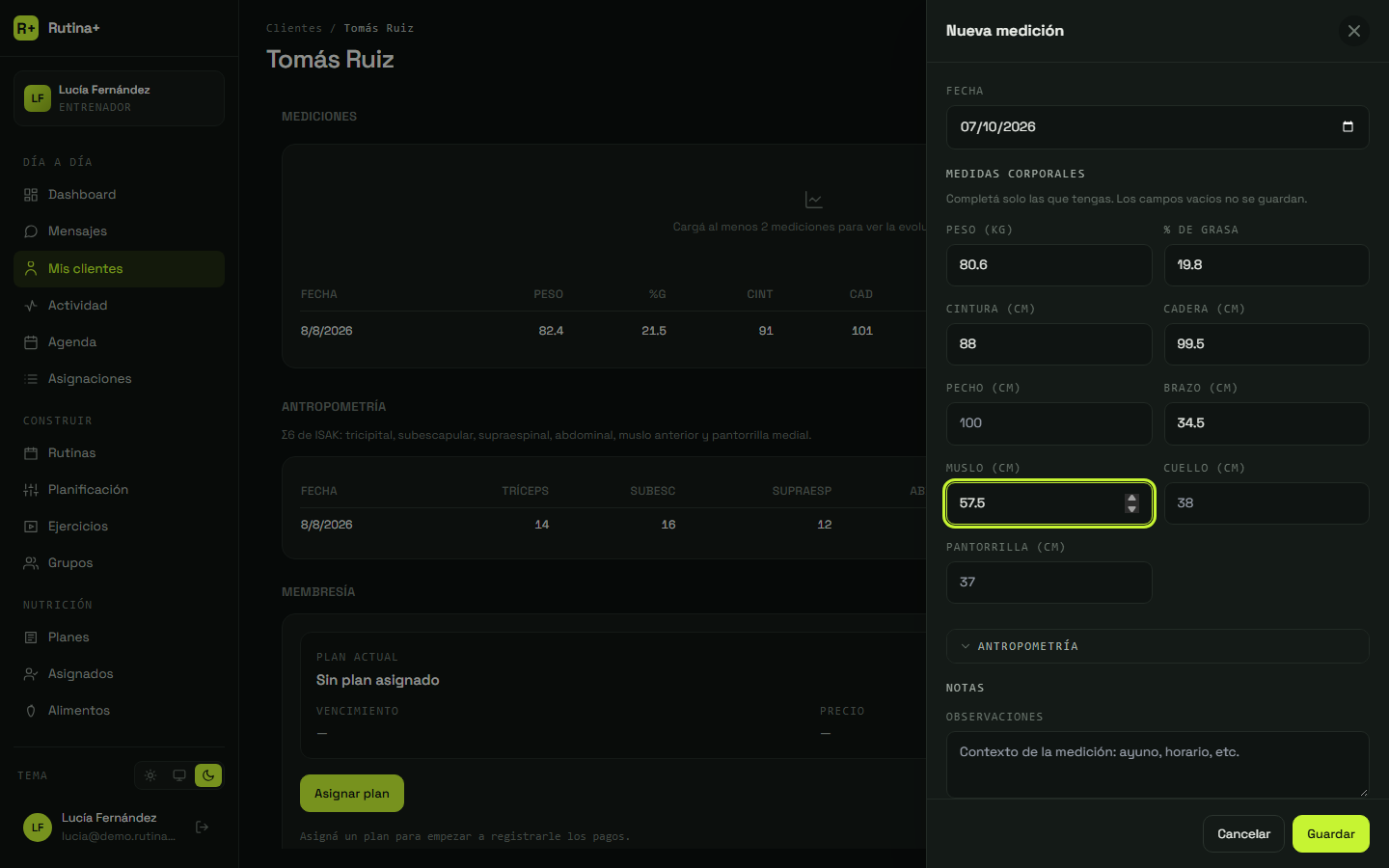The height and width of the screenshot is (868, 1389).
Task: Click the Agenda calendar icon
Action: (31, 342)
